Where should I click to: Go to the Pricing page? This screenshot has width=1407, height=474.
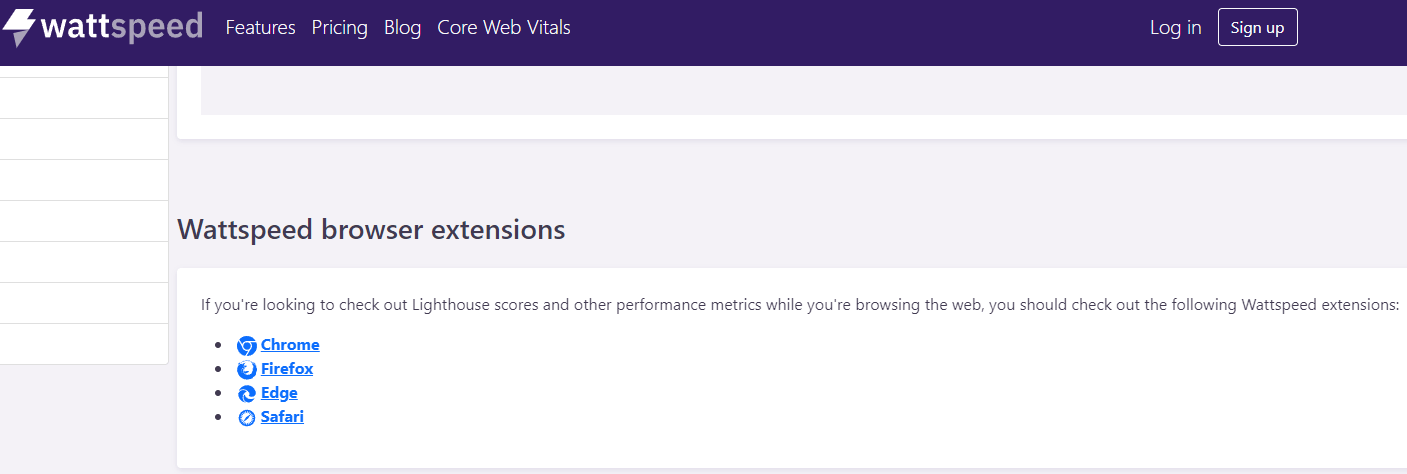pos(340,28)
